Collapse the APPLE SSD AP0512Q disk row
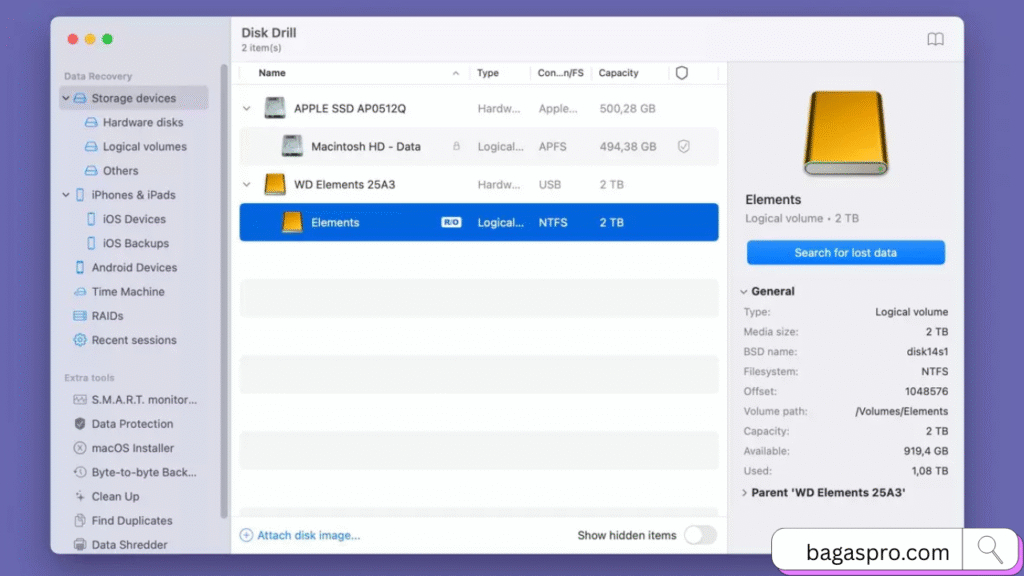 (247, 108)
